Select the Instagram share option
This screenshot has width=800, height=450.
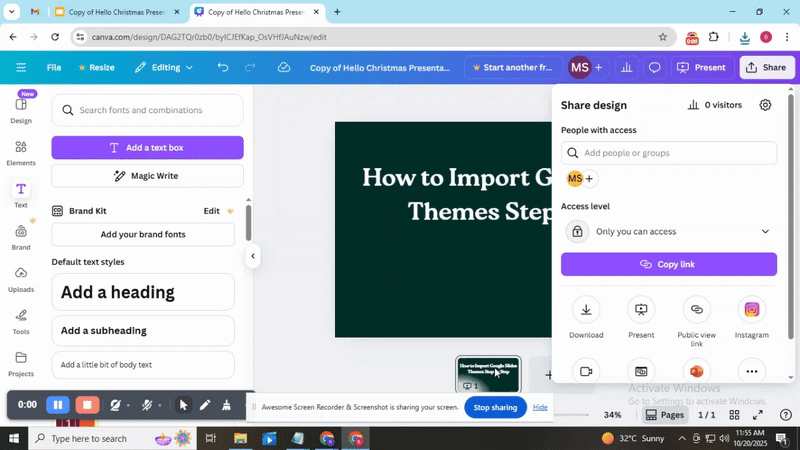(x=751, y=310)
